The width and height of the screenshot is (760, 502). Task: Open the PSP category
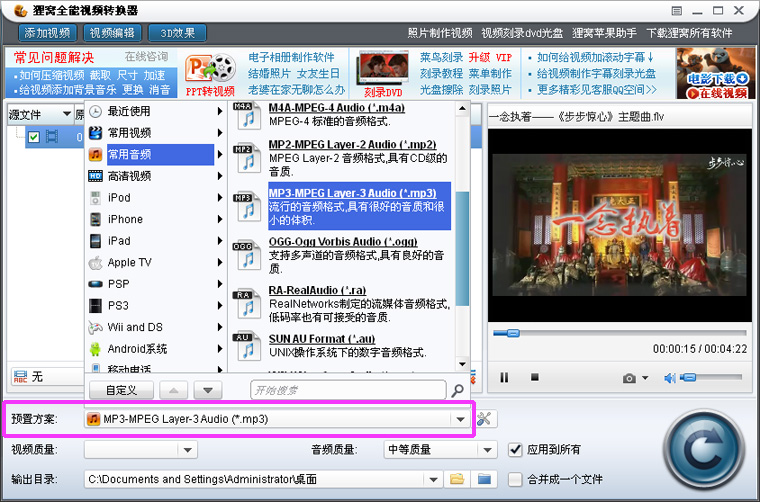[155, 284]
